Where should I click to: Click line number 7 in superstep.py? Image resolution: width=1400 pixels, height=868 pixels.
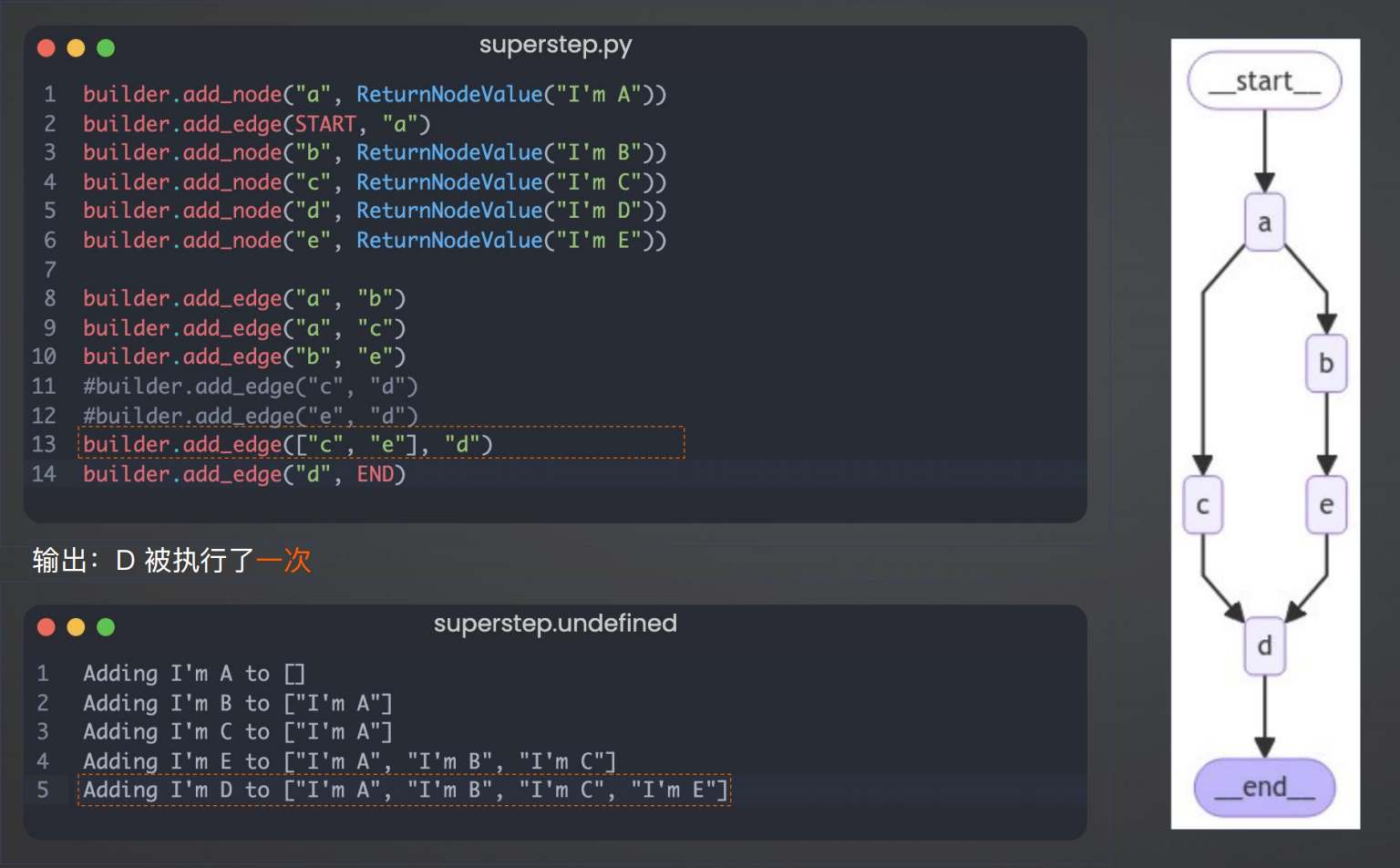tap(50, 270)
